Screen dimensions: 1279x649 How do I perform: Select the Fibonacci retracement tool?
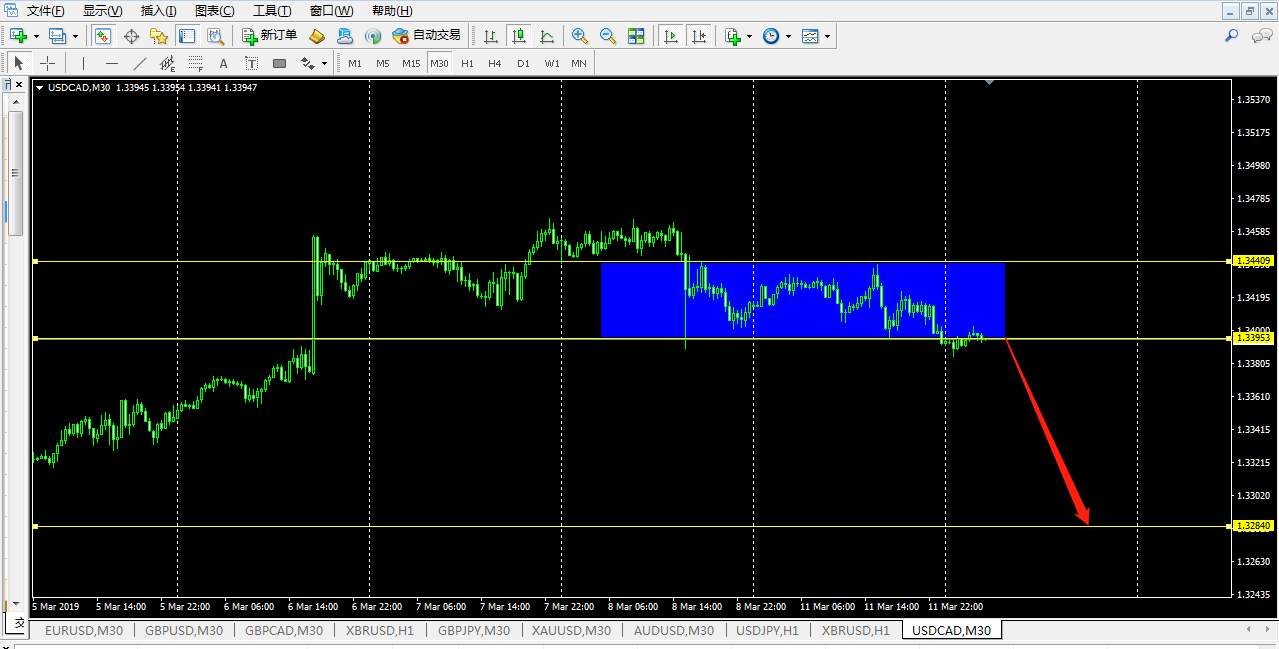[x=196, y=63]
